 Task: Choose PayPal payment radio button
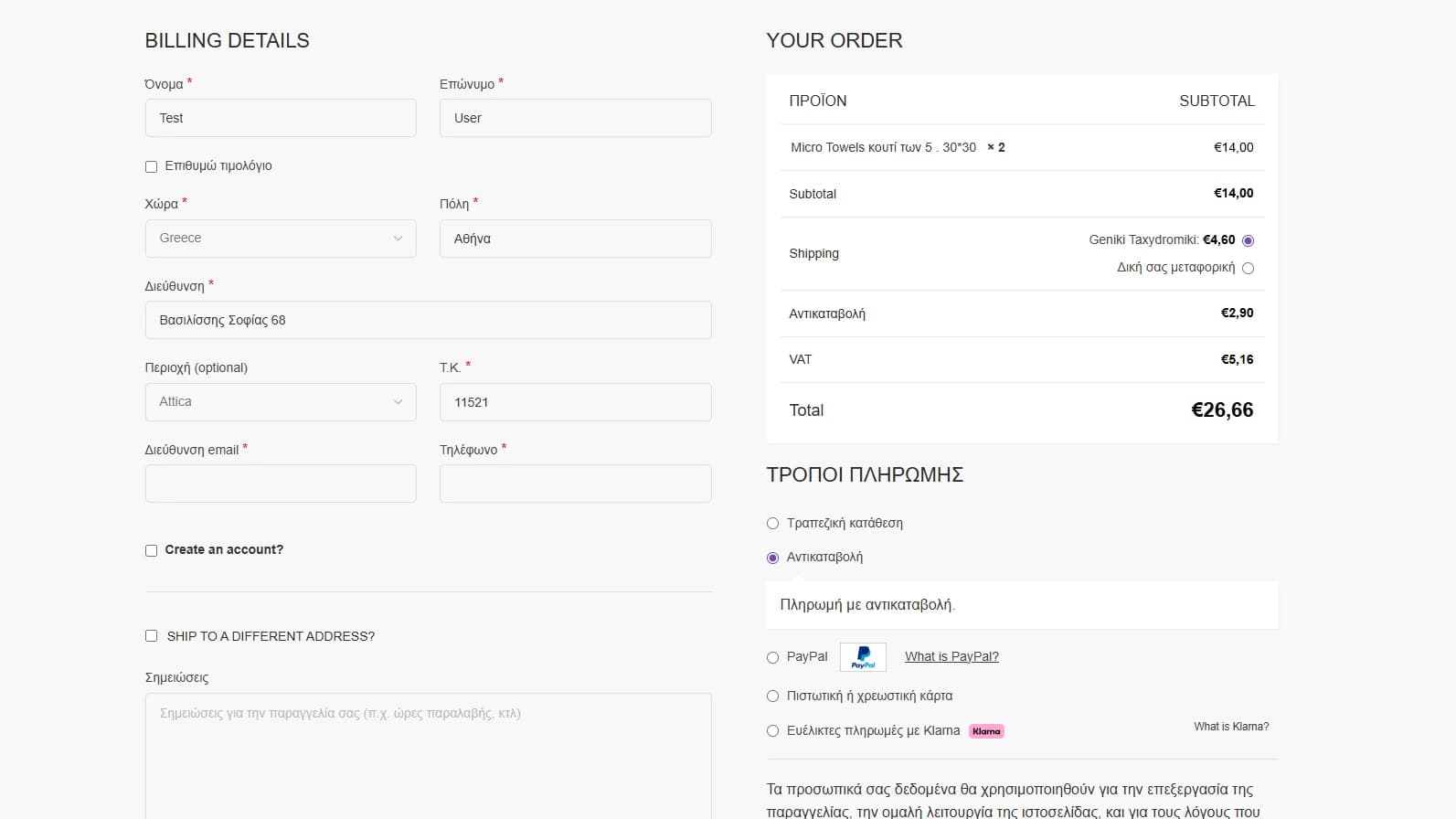(x=772, y=657)
